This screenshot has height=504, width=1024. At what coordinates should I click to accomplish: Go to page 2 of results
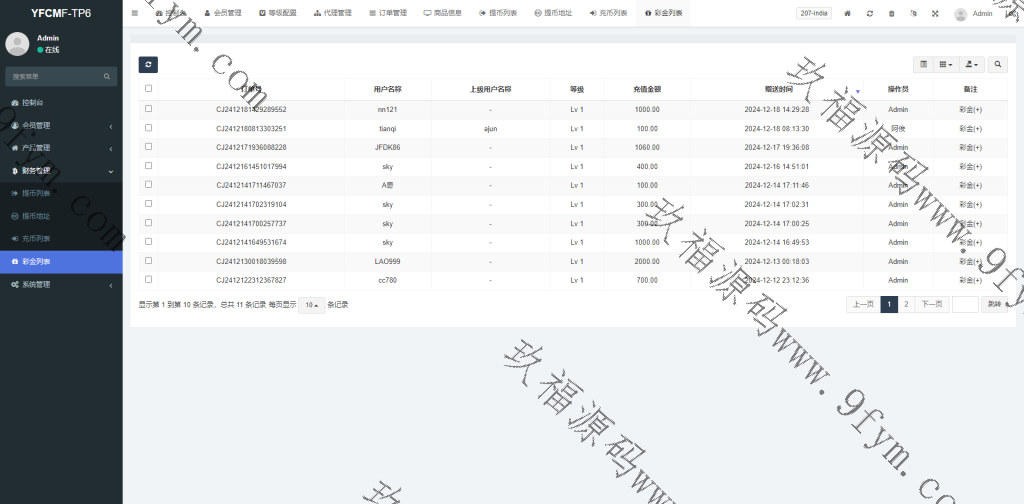tap(906, 305)
